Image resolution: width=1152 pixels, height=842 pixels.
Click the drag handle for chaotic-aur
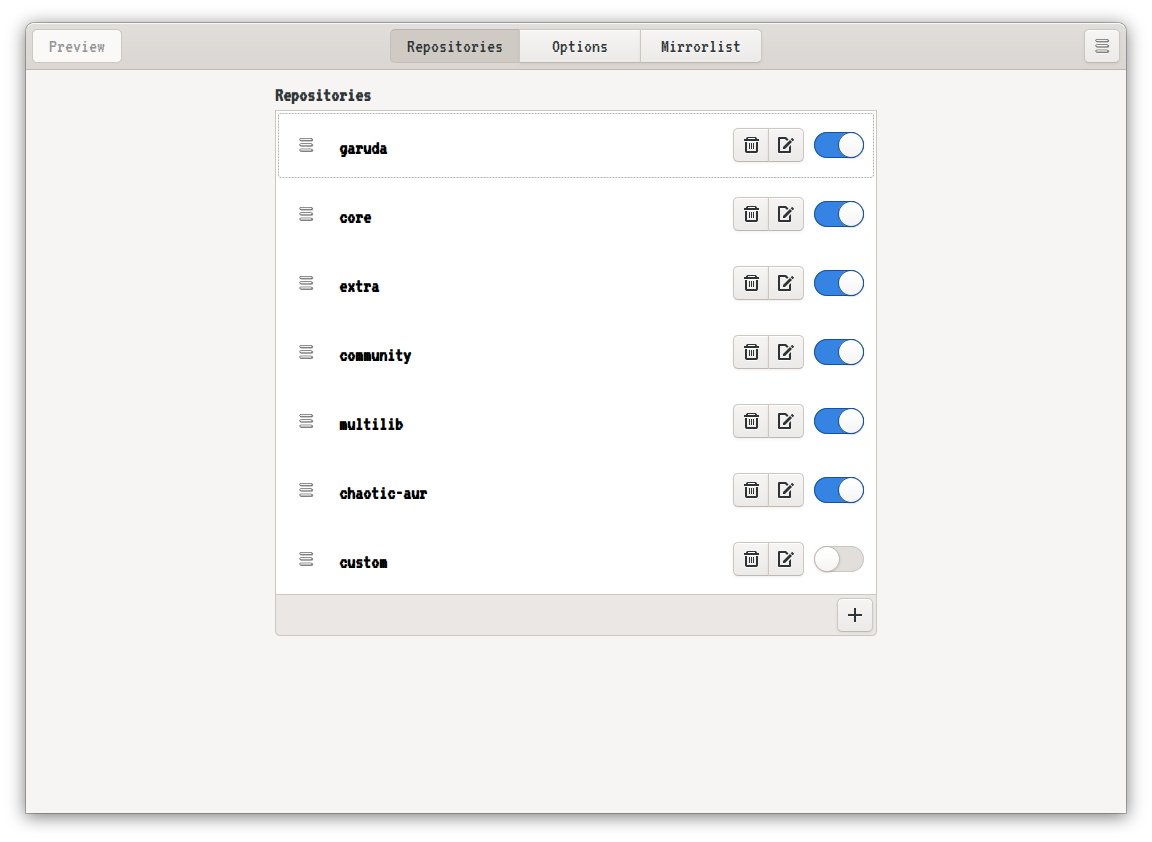[x=306, y=490]
